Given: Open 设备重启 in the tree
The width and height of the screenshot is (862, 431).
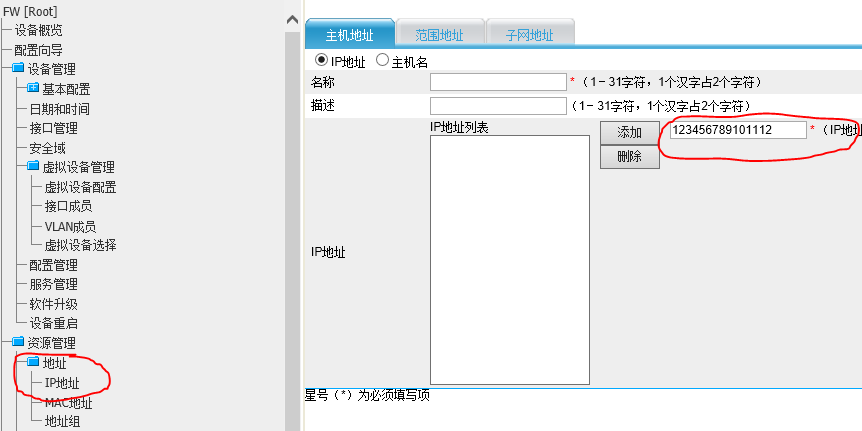Looking at the screenshot, I should 53,323.
